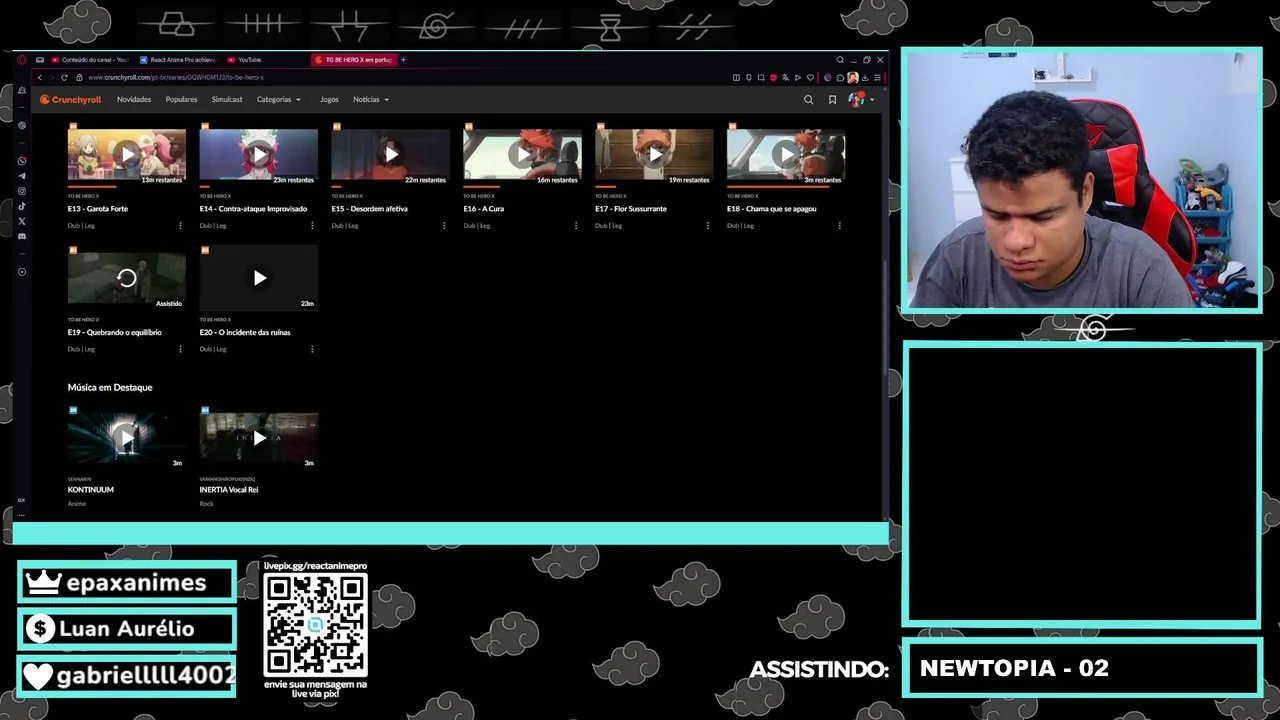Open more options for E14 Contra-ataque Improvisado

click(312, 226)
